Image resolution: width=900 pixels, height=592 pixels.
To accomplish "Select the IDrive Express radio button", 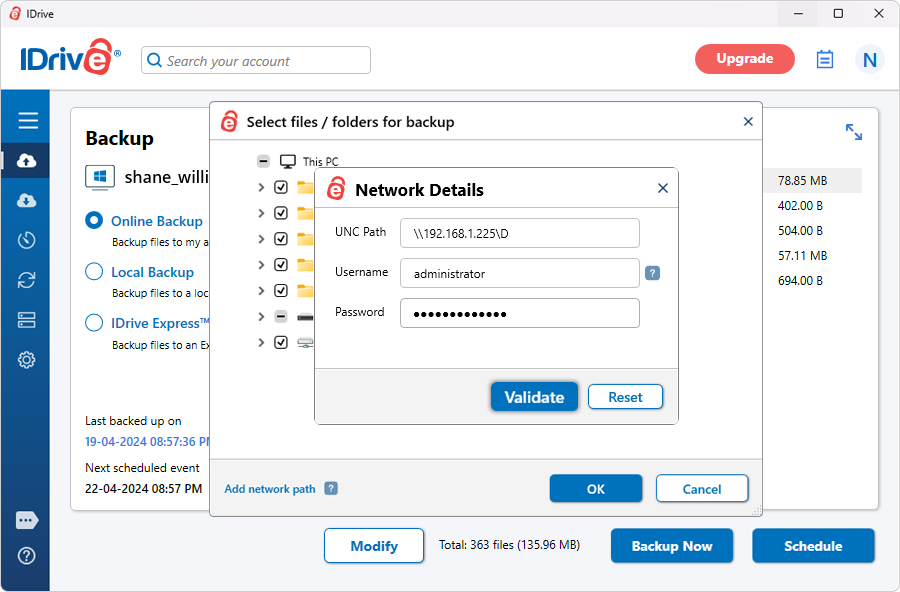I will [x=94, y=323].
